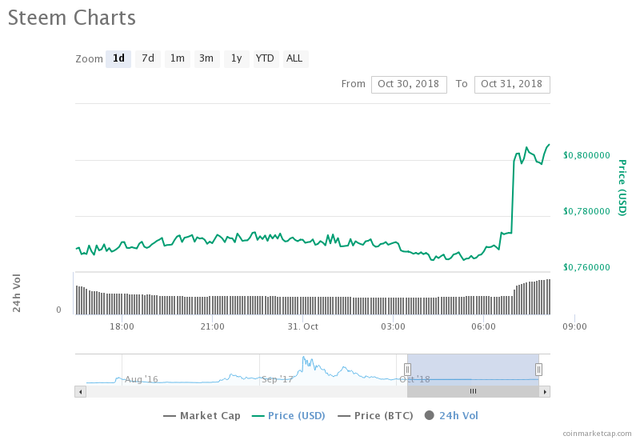
Task: Click the Price (USD) axis title
Action: [x=622, y=187]
